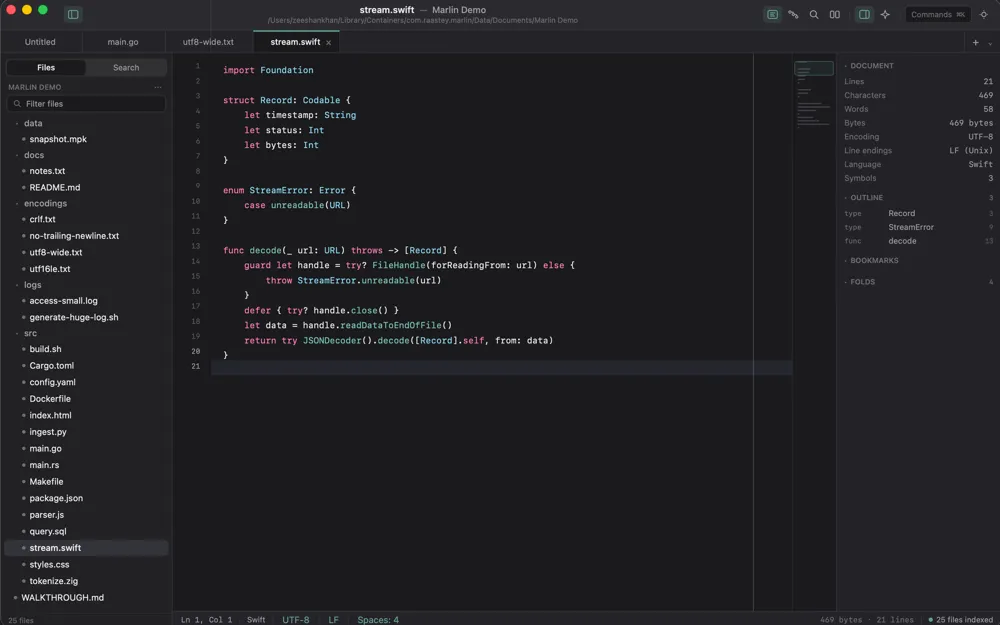Change line endings via LF status item
This screenshot has width=1000, height=625.
tap(334, 620)
